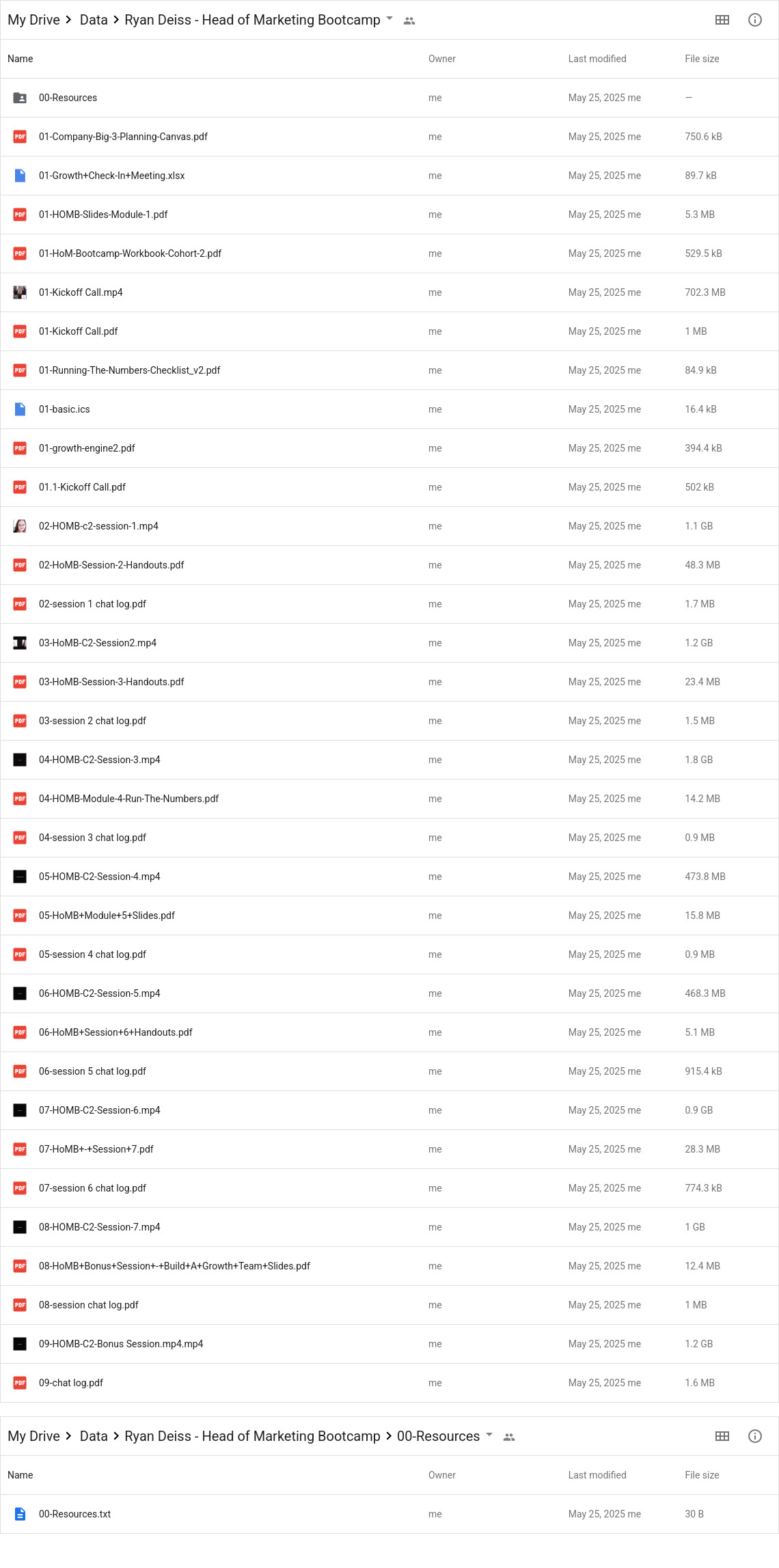Expand the Head of Marketing Bootcamp folder dropdown

tap(389, 18)
